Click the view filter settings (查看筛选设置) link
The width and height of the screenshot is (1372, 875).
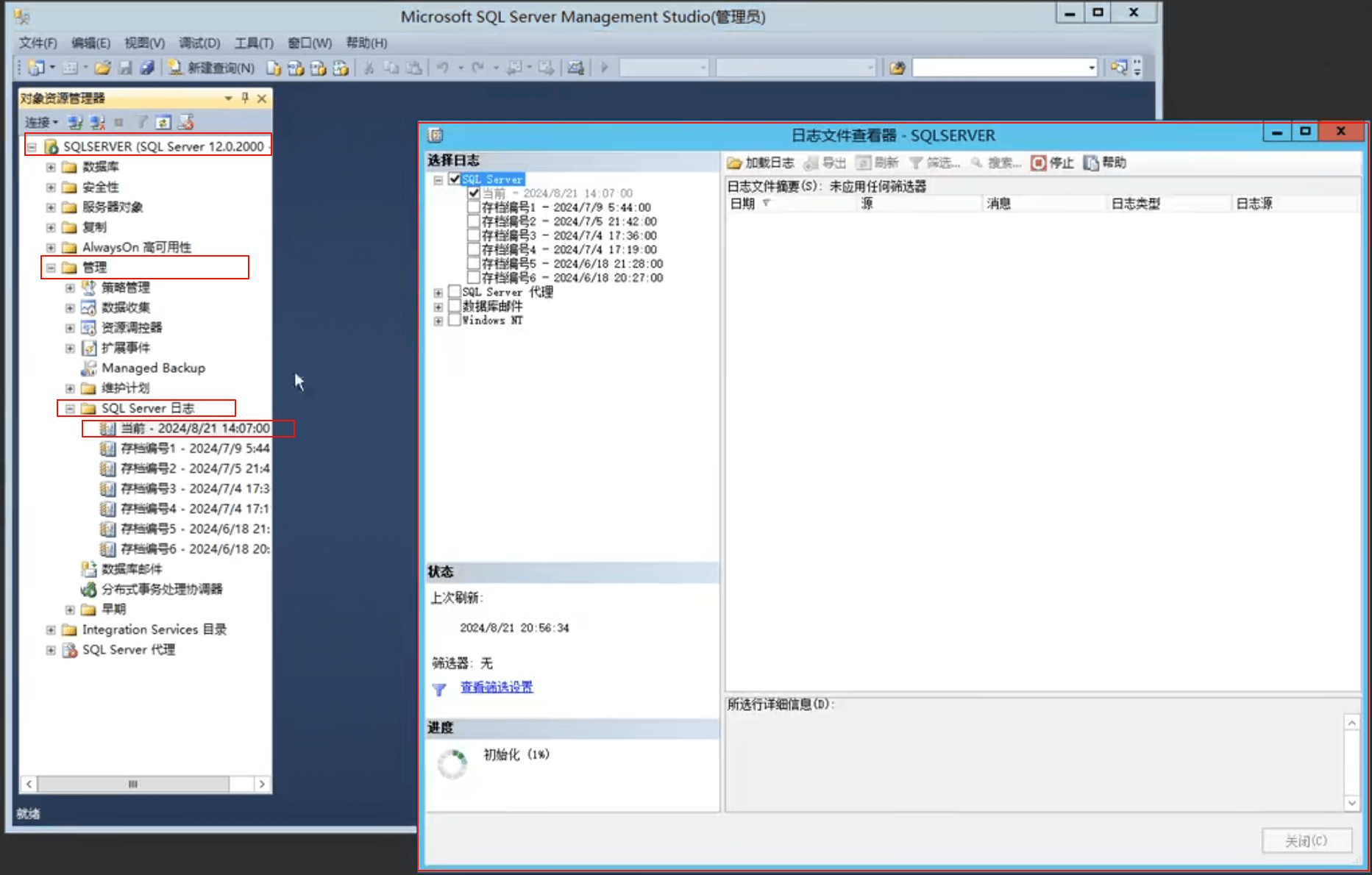pos(497,687)
